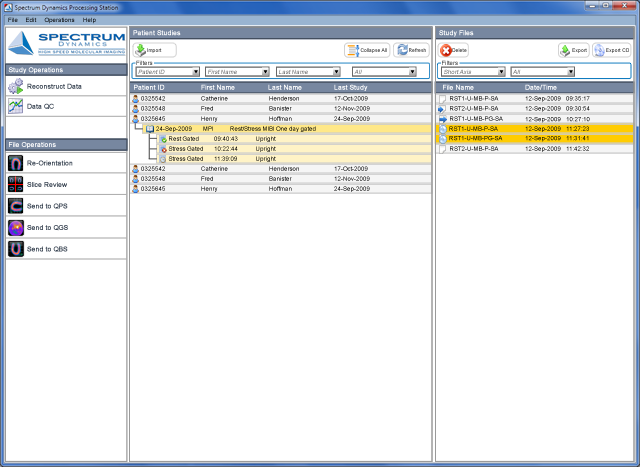
Task: Sort by the Patient ID column header
Action: pyautogui.click(x=149, y=87)
